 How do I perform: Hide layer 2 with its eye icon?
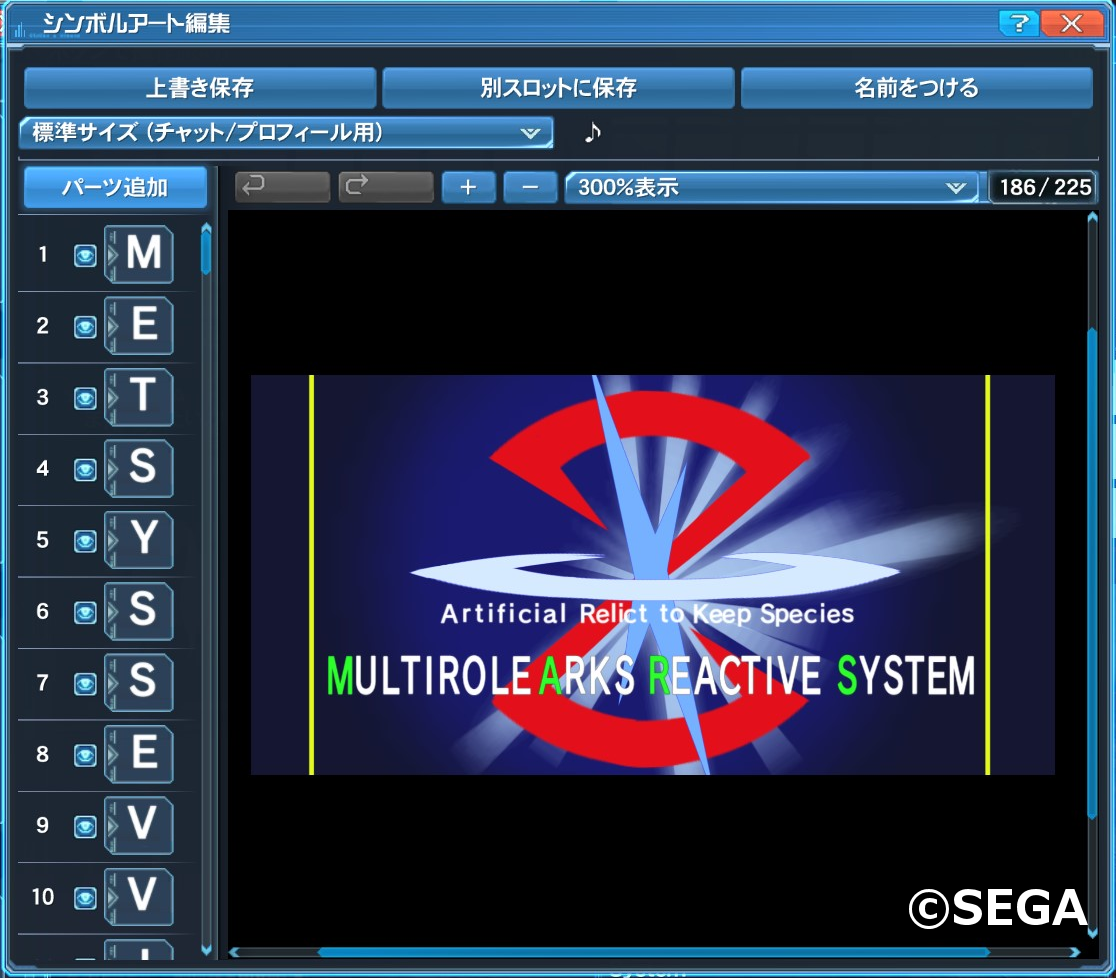pos(85,327)
